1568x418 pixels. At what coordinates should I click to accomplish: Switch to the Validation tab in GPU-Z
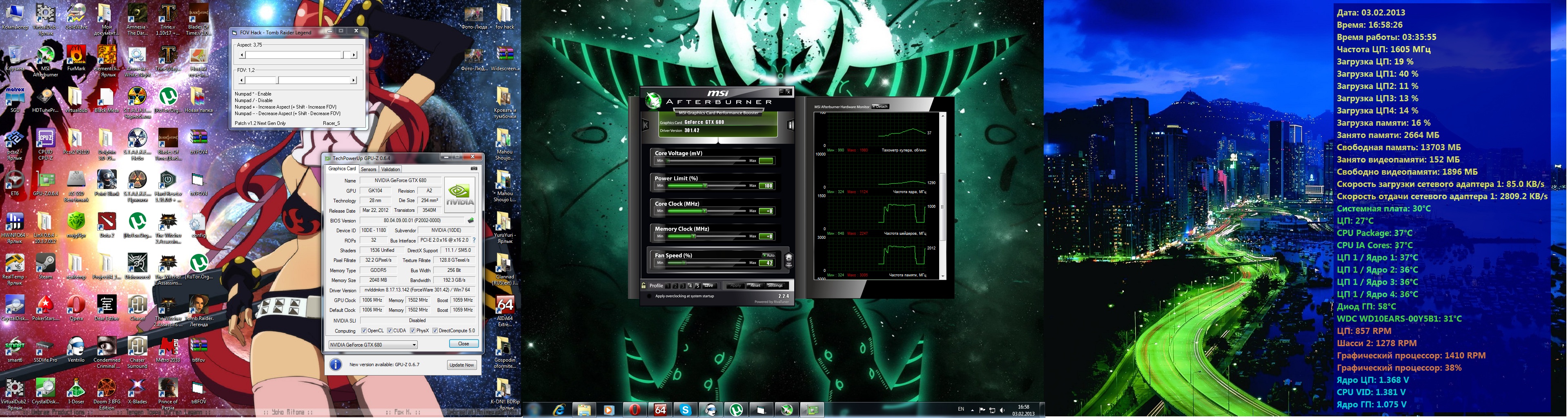click(390, 169)
